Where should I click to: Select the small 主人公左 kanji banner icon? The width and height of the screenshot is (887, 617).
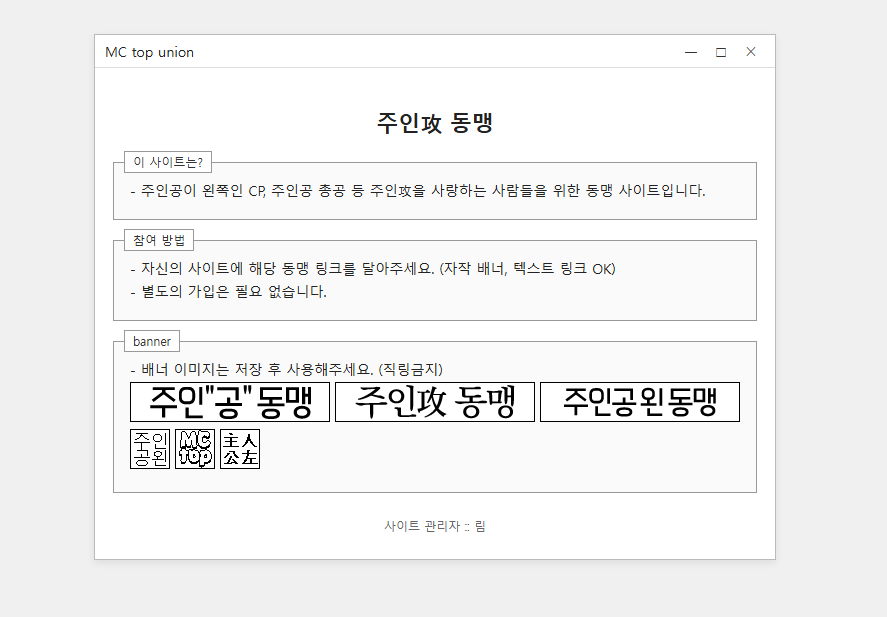[x=240, y=449]
